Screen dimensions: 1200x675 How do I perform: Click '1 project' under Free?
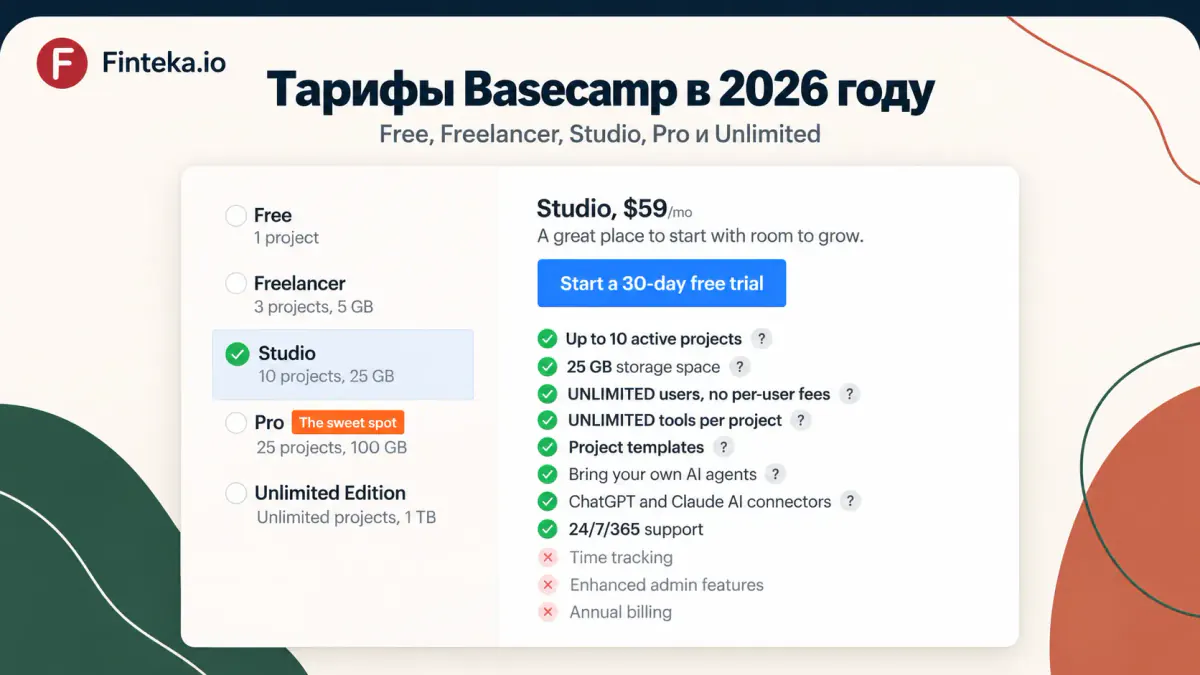pos(286,238)
